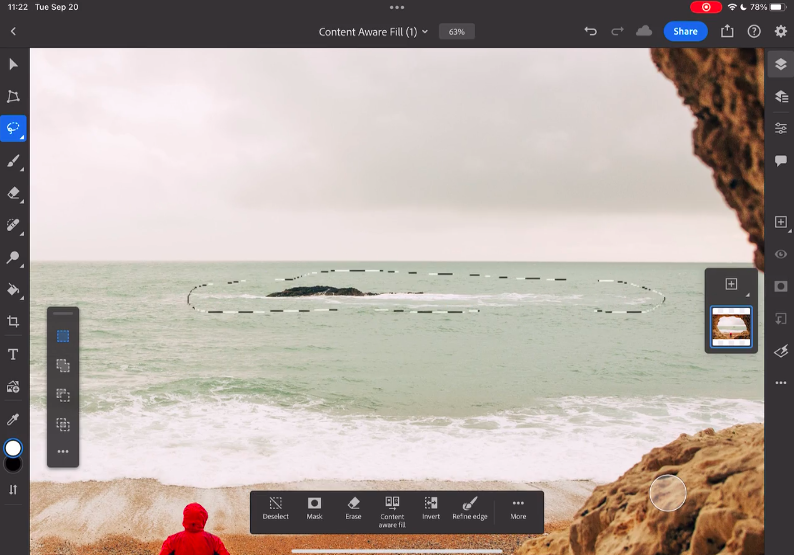Select the layer thumbnail in the layers panel
Viewport: 794px width, 555px height.
point(731,326)
